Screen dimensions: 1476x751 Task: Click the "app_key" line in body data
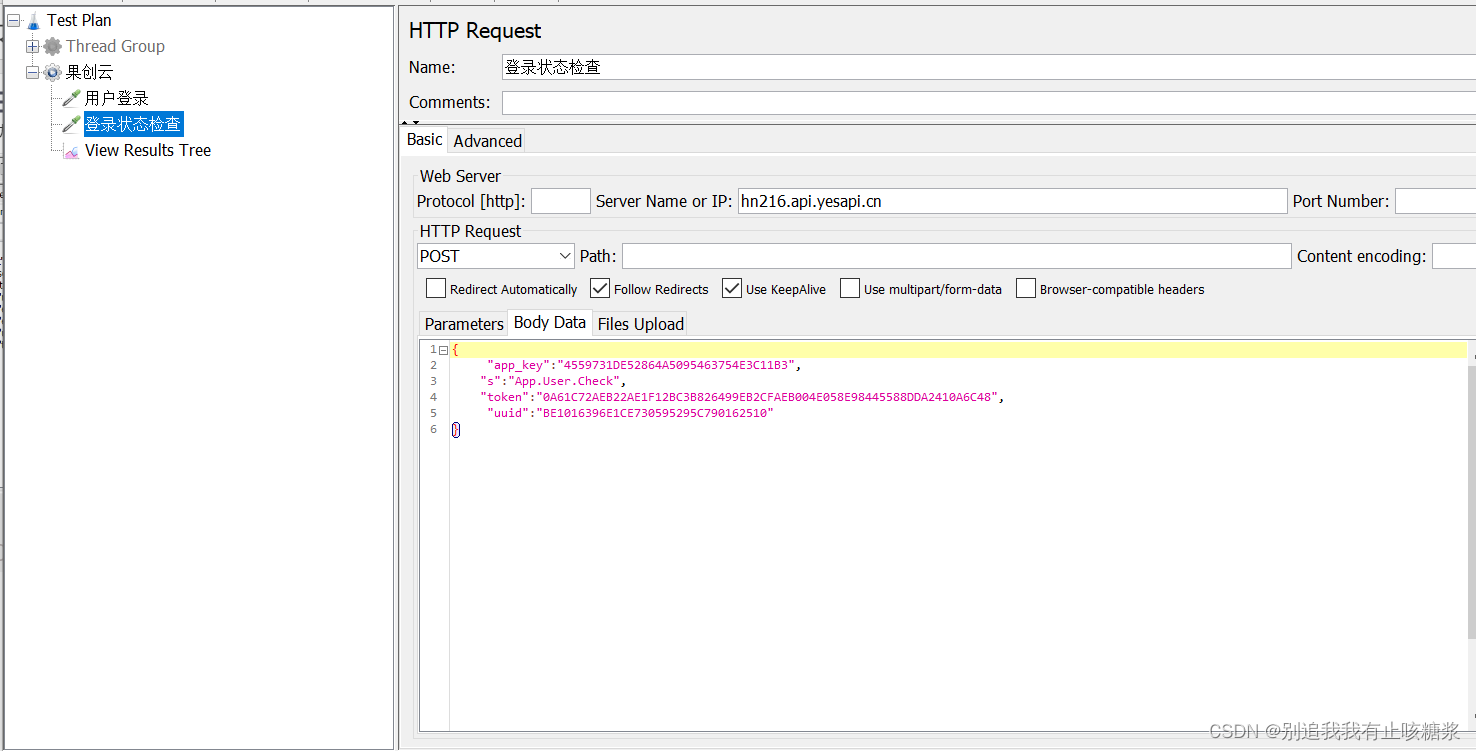point(644,365)
